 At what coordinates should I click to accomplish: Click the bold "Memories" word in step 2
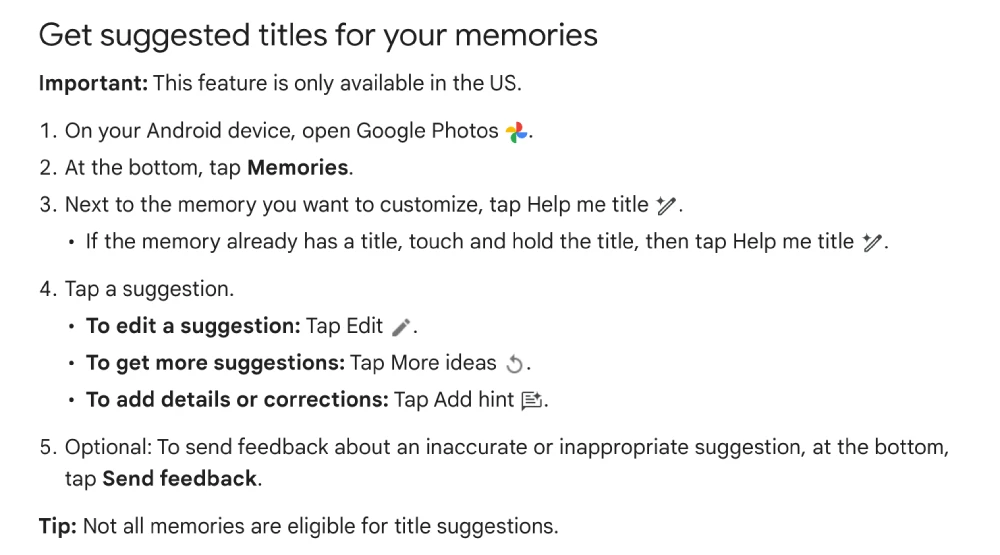(x=298, y=168)
